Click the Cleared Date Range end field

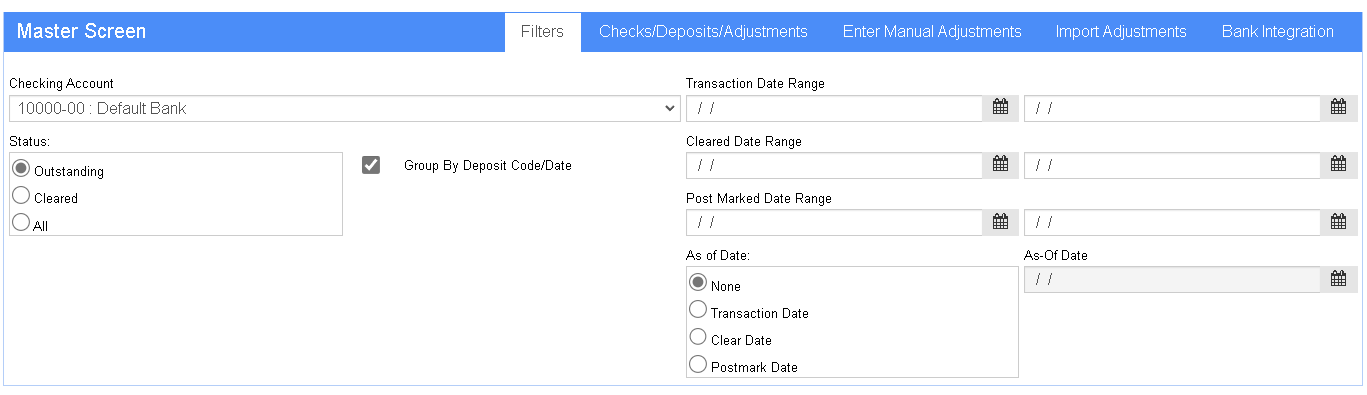[x=1172, y=165]
